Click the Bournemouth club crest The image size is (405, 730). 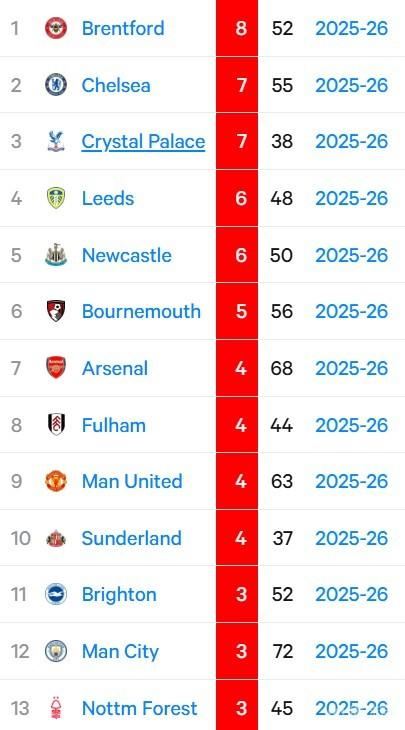tap(56, 311)
